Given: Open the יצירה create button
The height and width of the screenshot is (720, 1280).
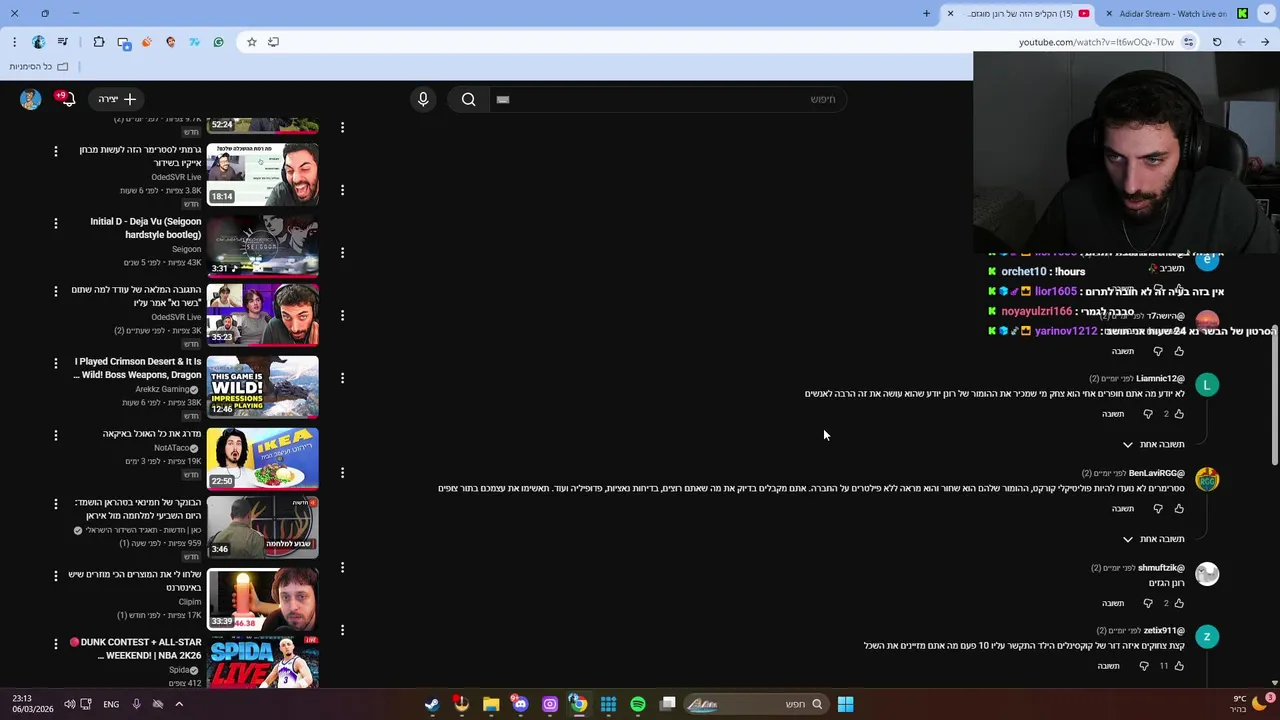Looking at the screenshot, I should [118, 99].
